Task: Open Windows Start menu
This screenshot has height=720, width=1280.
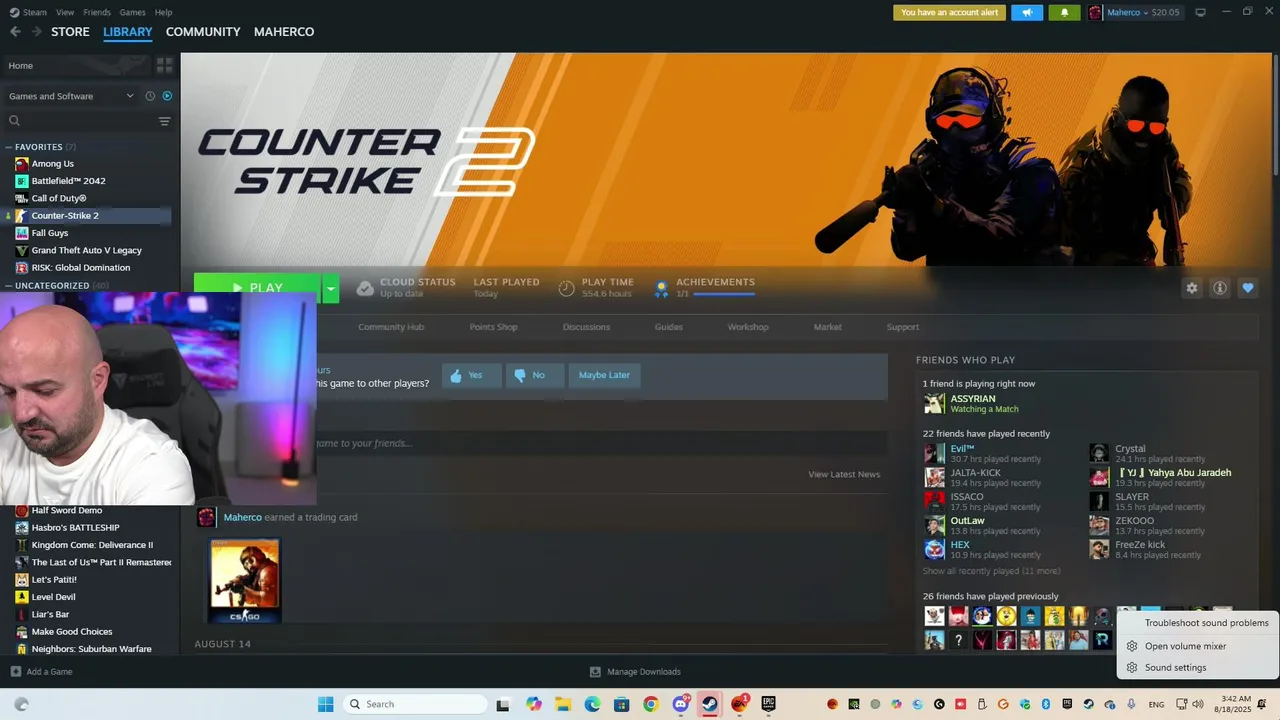Action: 325,704
